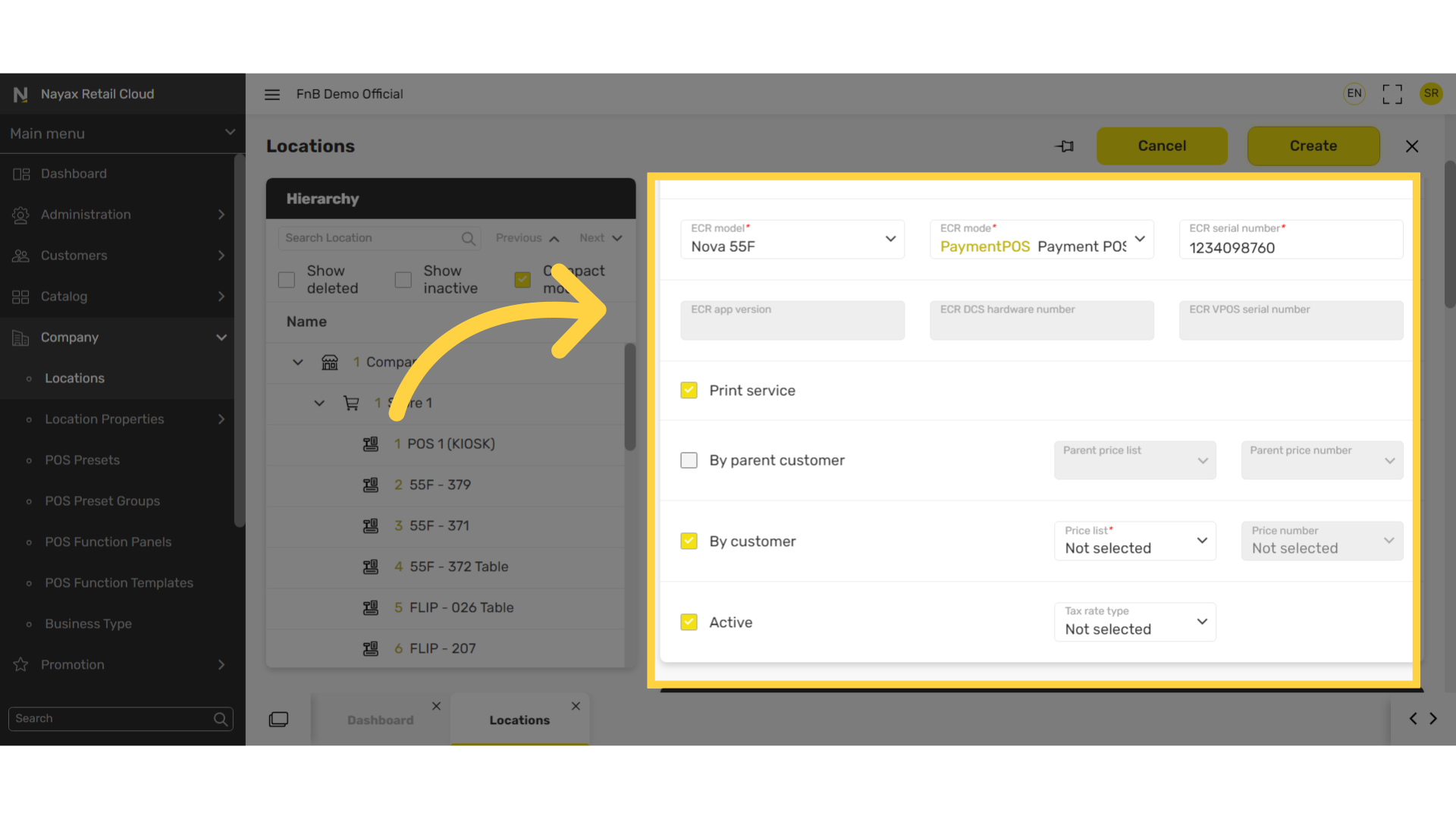
Task: Close the location form with X icon
Action: (1412, 146)
